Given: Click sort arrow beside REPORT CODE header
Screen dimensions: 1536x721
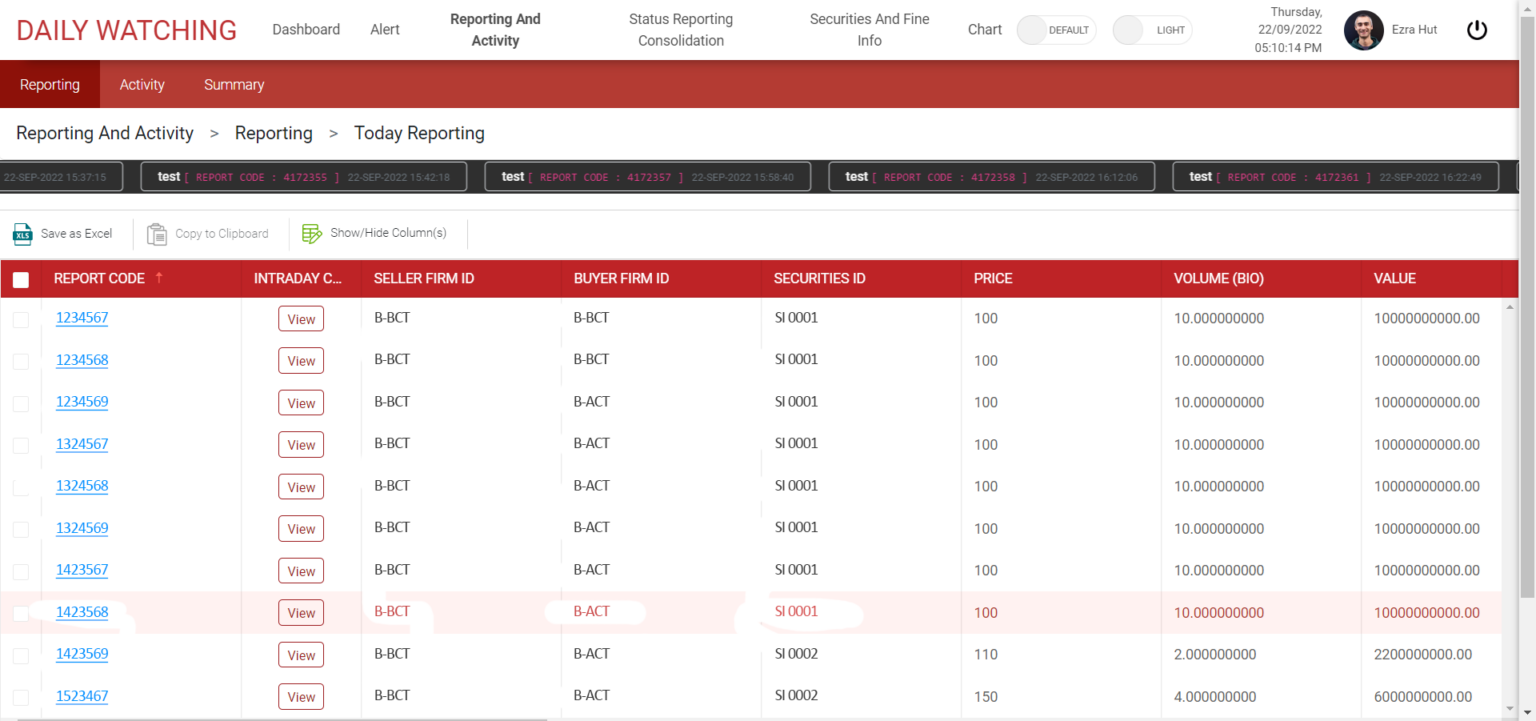Looking at the screenshot, I should 159,278.
